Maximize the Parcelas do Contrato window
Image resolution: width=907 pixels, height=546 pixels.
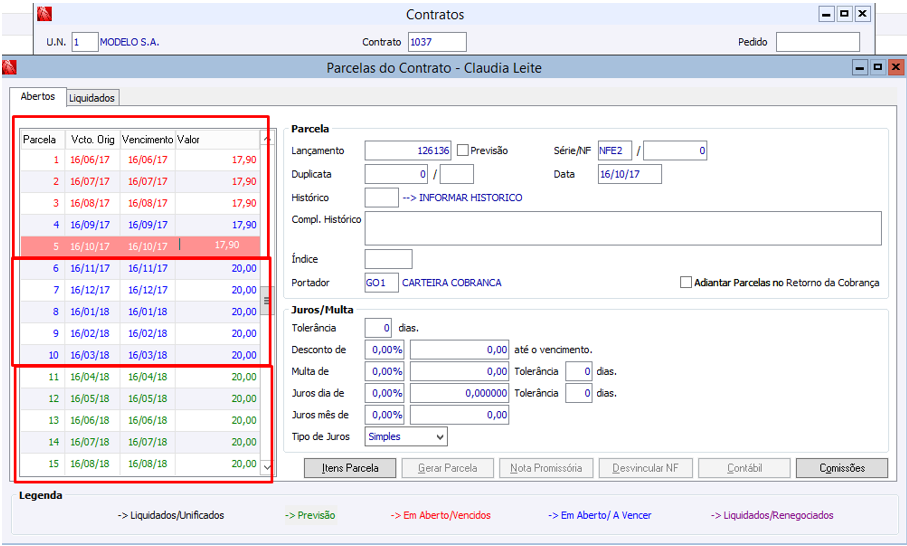click(x=877, y=68)
